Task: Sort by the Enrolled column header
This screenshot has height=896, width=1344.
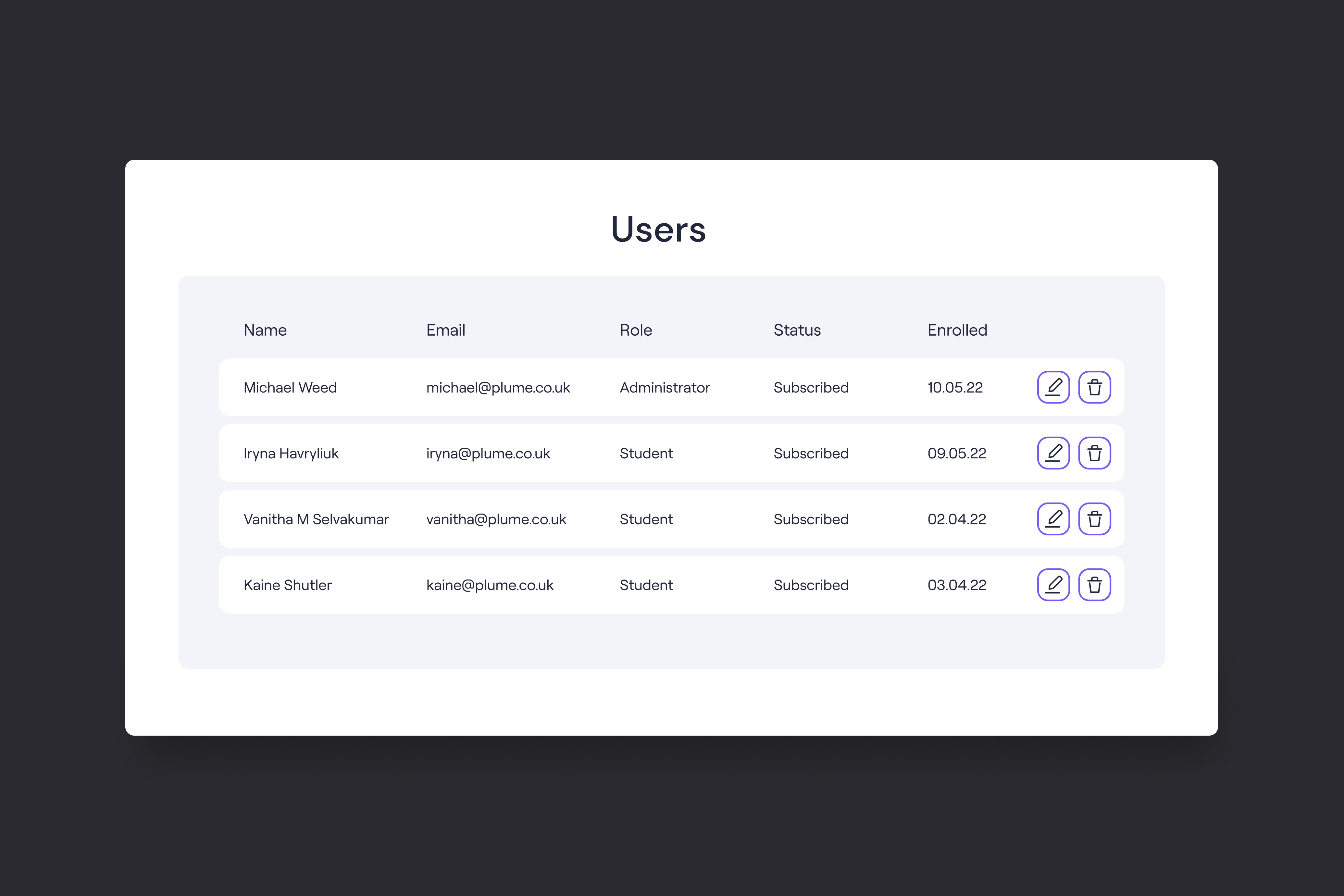Action: point(957,330)
